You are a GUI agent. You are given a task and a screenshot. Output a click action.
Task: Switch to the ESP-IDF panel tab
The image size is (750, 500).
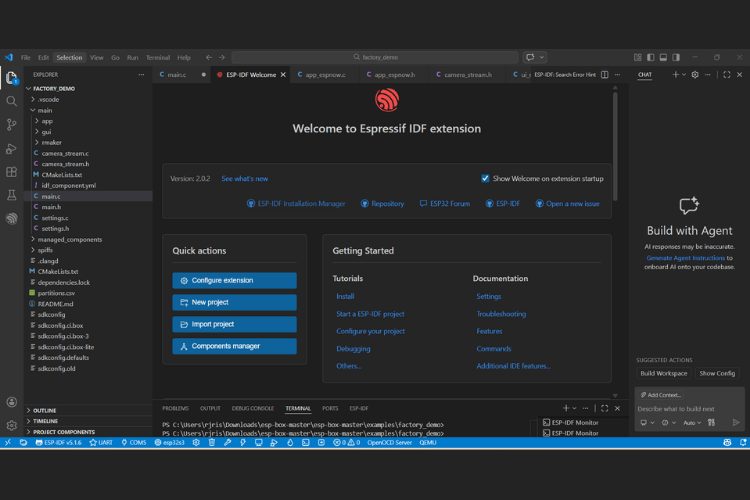(x=359, y=408)
